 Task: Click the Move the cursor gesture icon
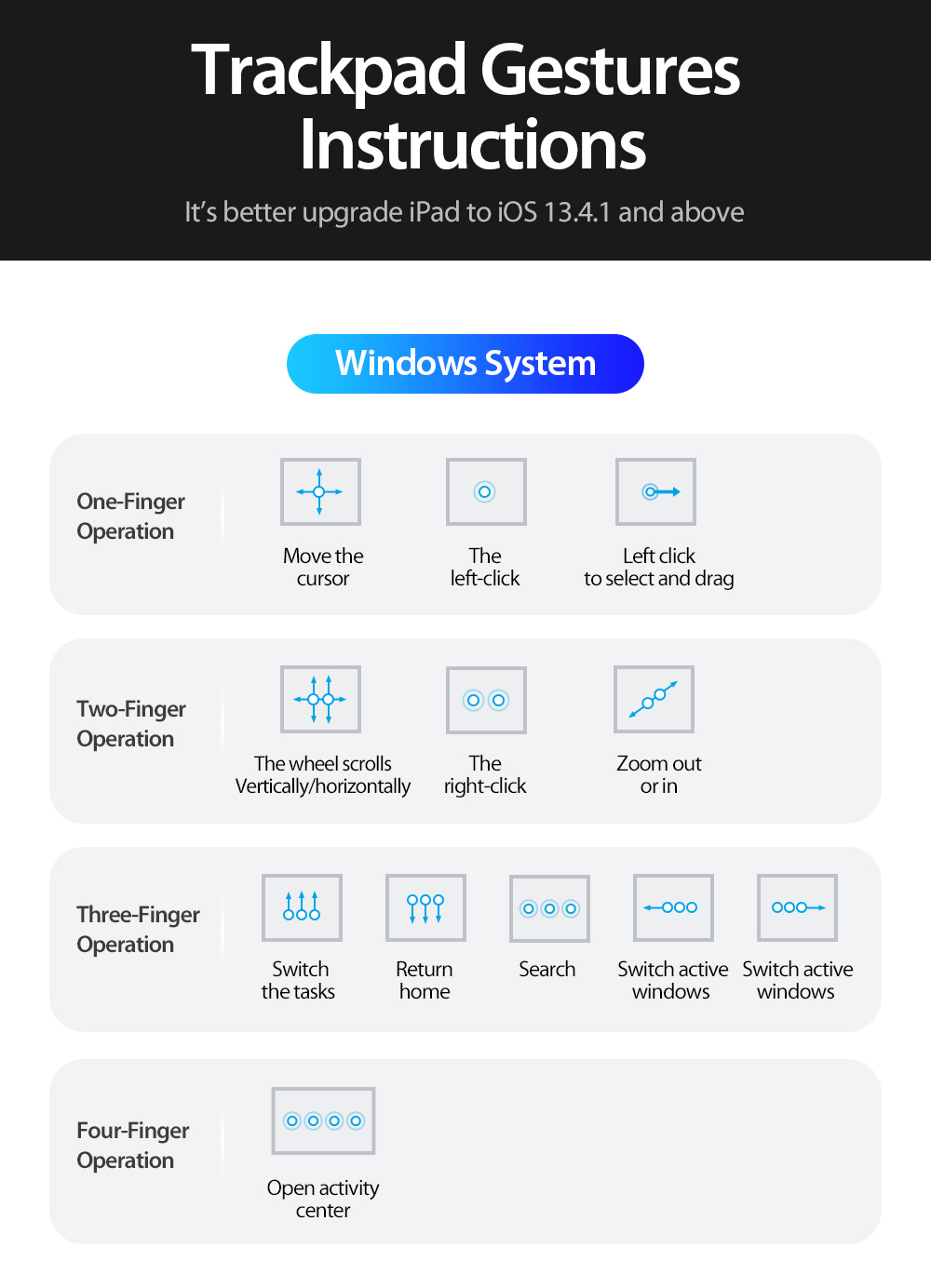pos(320,491)
